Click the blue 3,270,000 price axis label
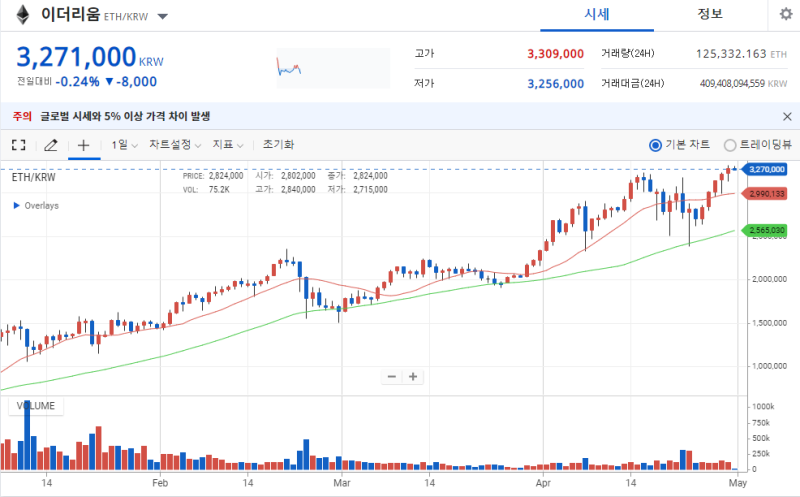Image resolution: width=800 pixels, height=497 pixels. pyautogui.click(x=764, y=169)
